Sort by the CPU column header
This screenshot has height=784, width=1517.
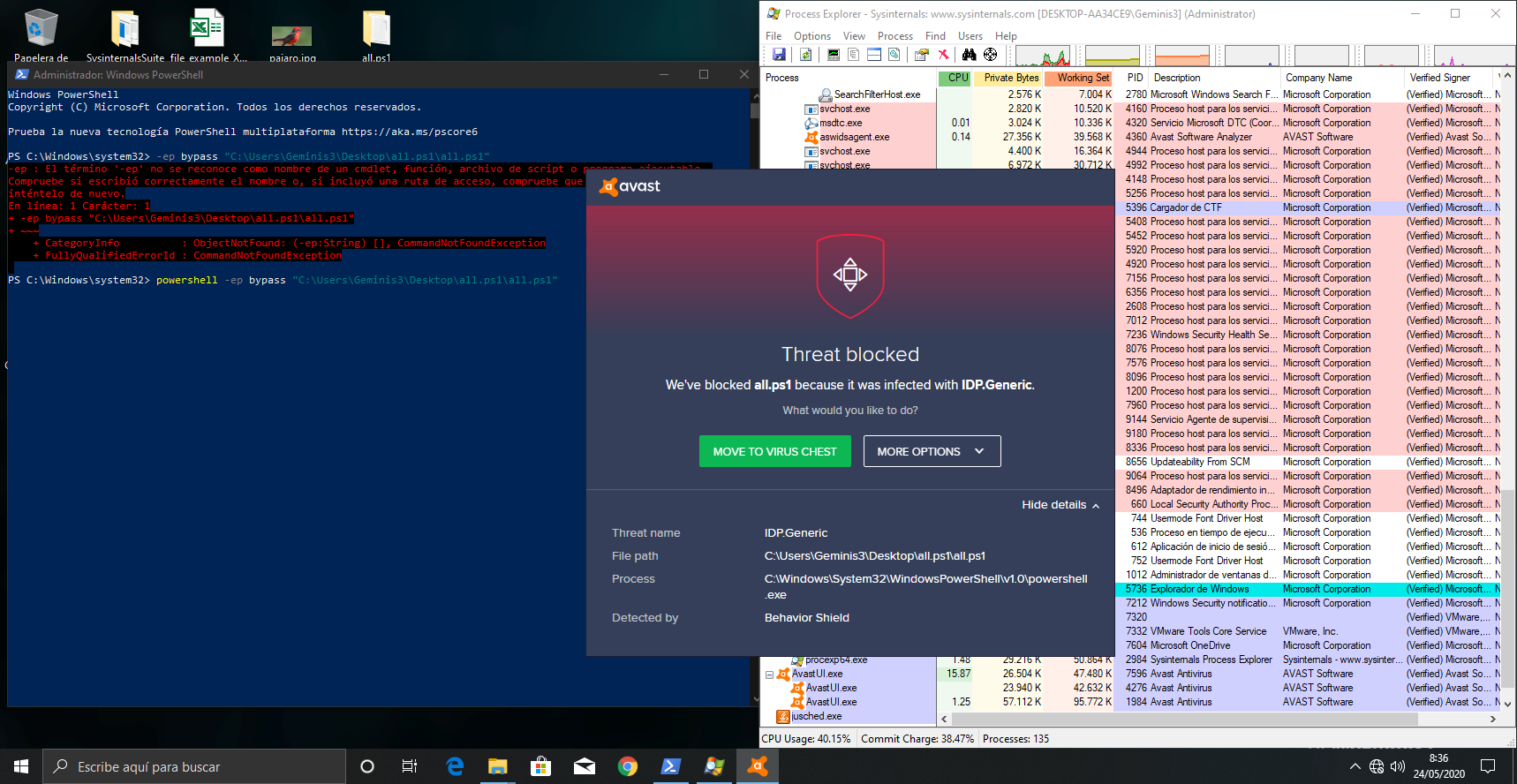(x=954, y=78)
